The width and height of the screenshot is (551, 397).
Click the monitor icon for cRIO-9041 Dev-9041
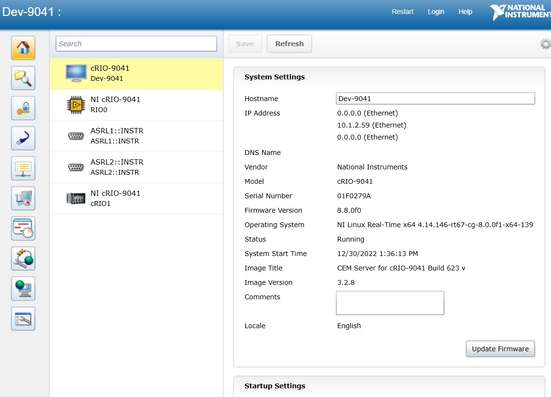point(76,73)
